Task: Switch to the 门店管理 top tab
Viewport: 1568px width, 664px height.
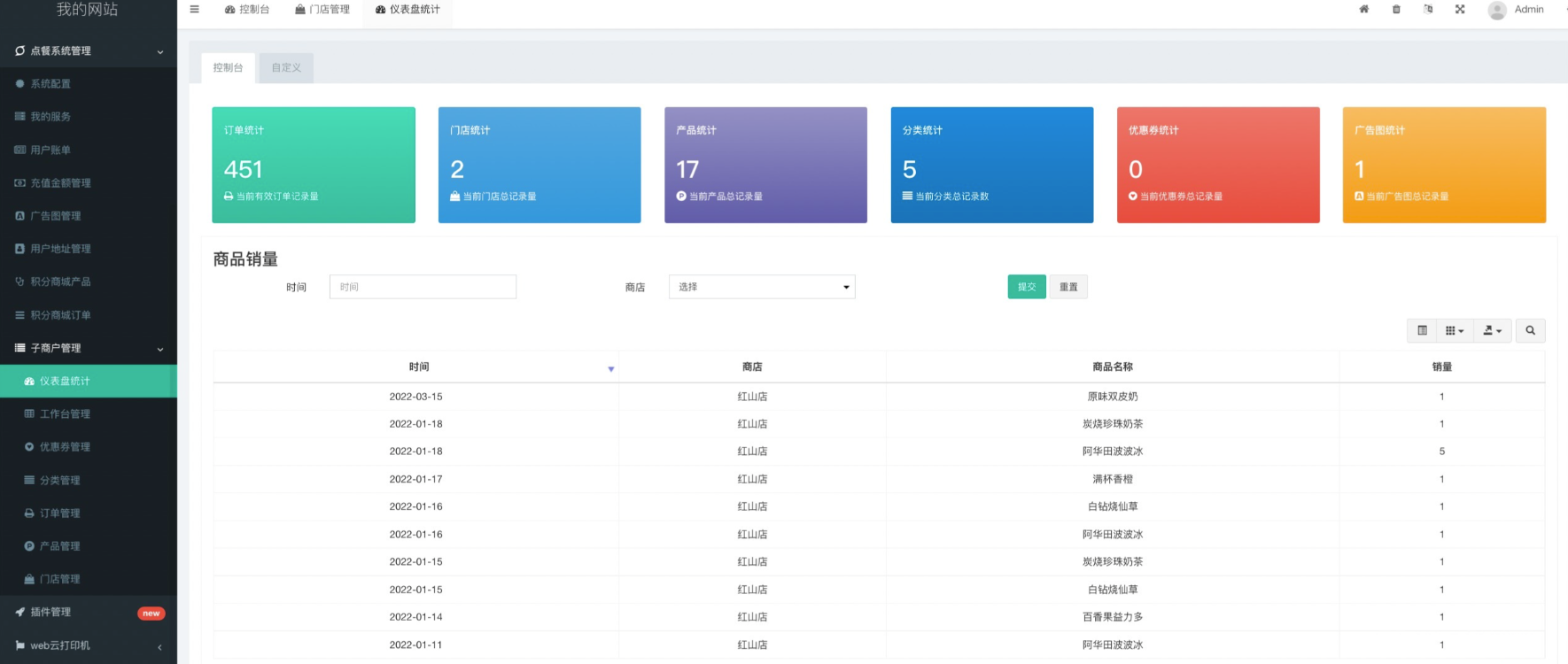Action: point(322,10)
